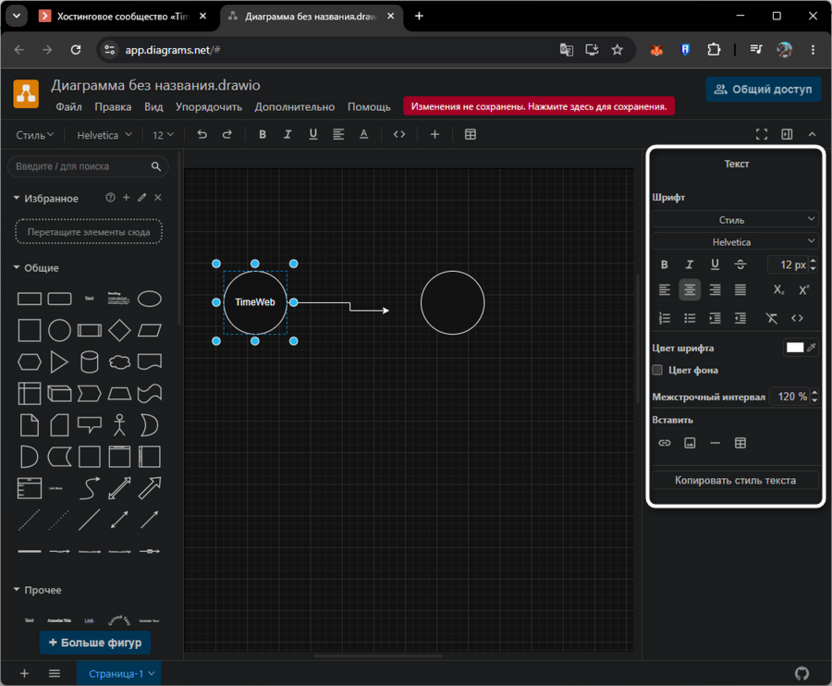The width and height of the screenshot is (832, 686).
Task: Open the Правка menu
Action: coord(113,107)
